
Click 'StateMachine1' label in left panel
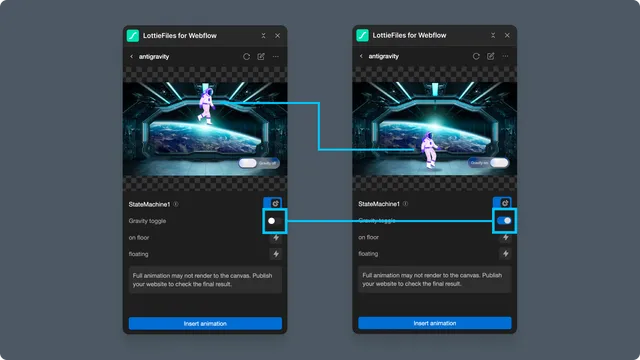click(149, 204)
